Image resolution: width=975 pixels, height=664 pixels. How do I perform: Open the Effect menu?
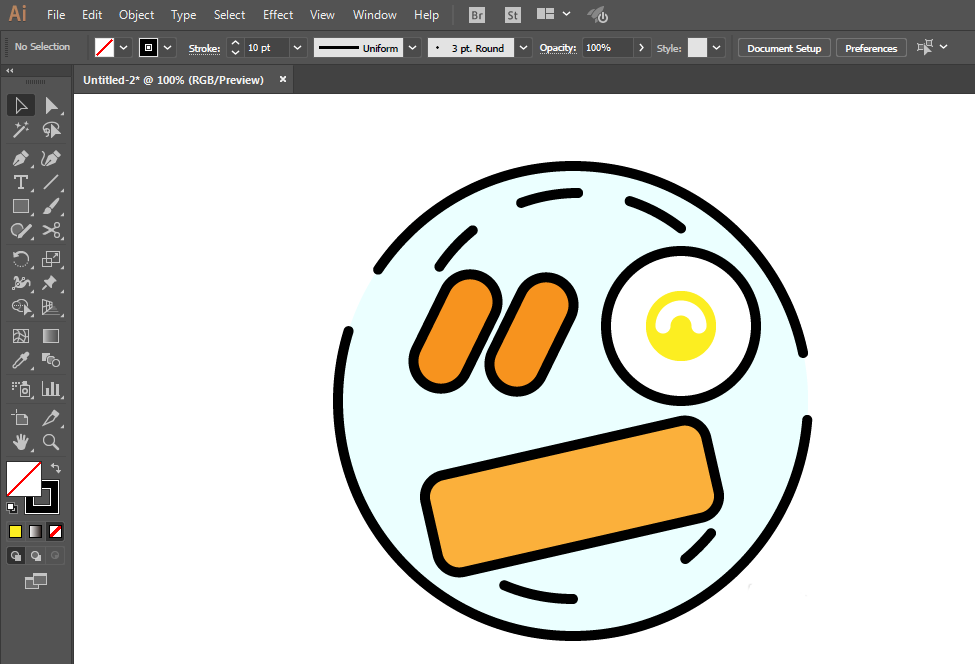pos(278,15)
